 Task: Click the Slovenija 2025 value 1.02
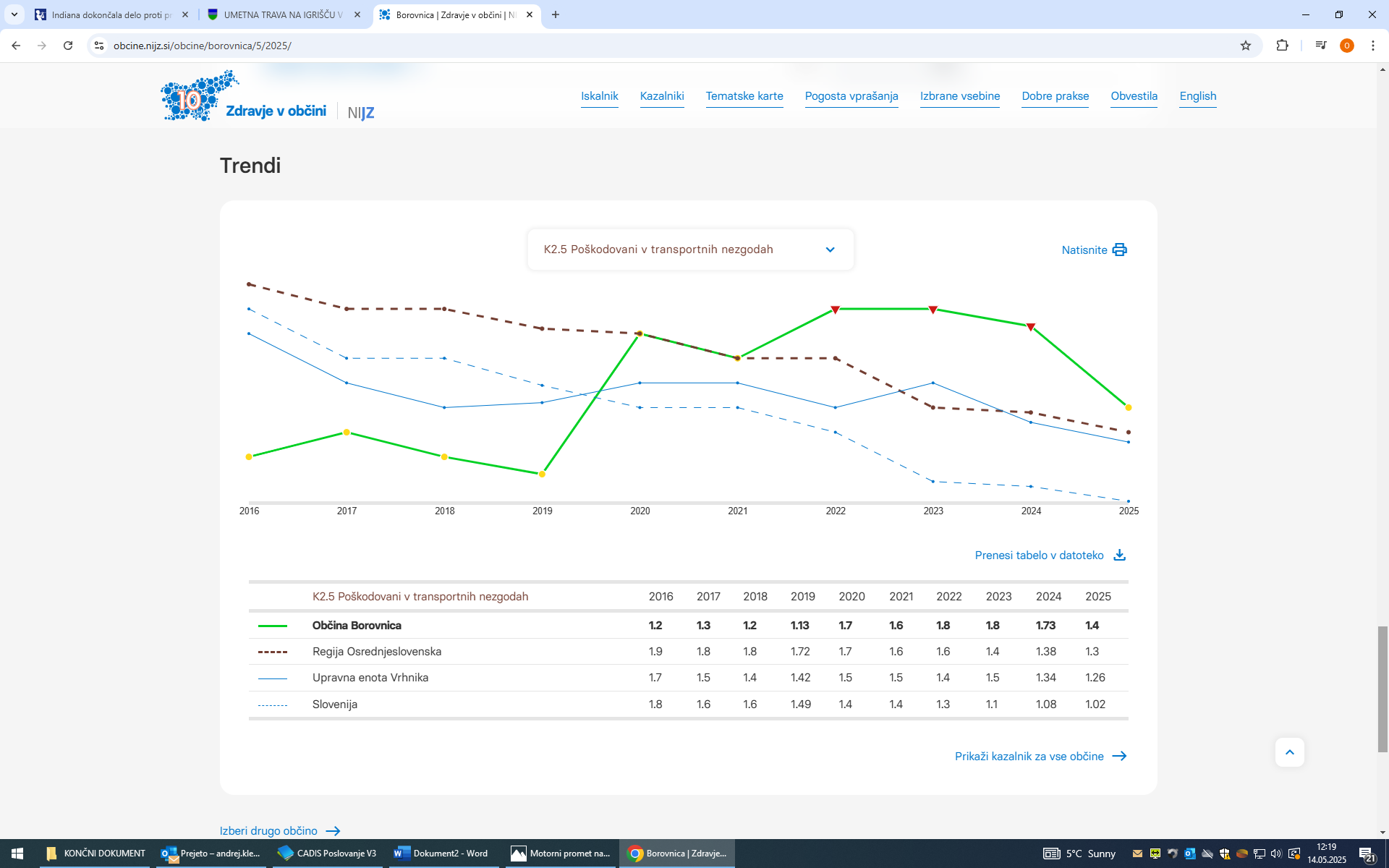(1095, 704)
